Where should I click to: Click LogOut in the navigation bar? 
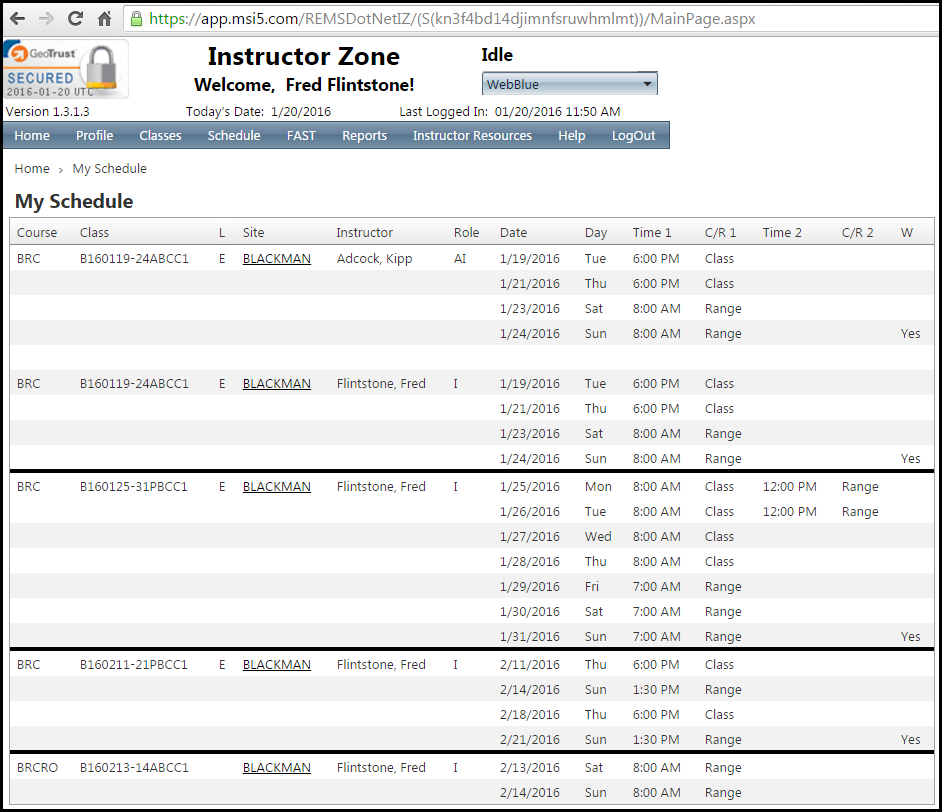[x=633, y=135]
